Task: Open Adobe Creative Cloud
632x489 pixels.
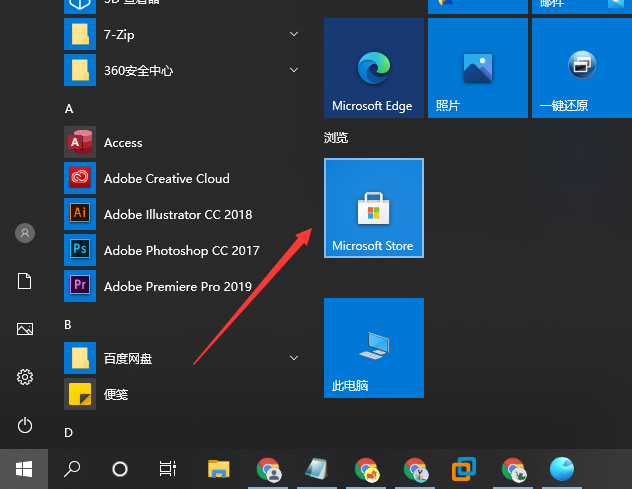Action: pyautogui.click(x=166, y=179)
